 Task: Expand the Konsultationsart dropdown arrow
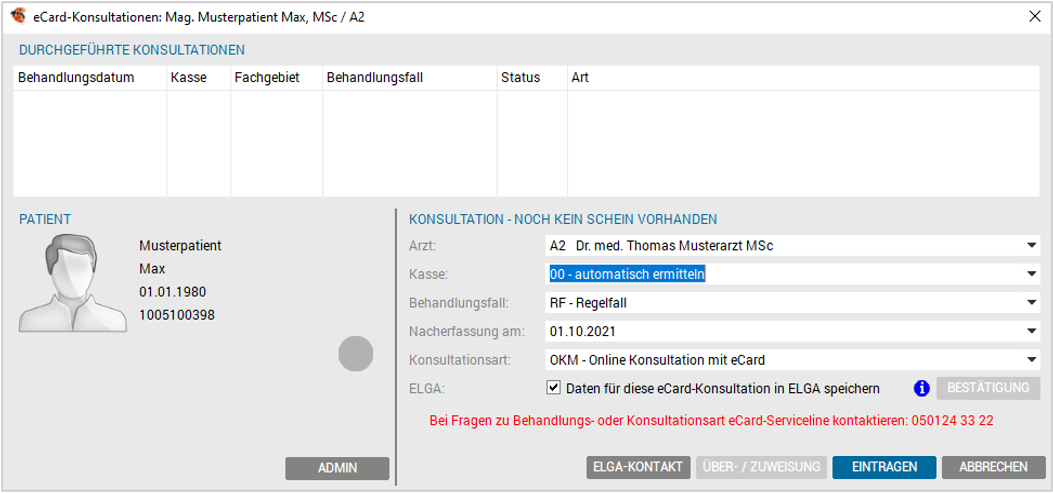[x=1032, y=360]
